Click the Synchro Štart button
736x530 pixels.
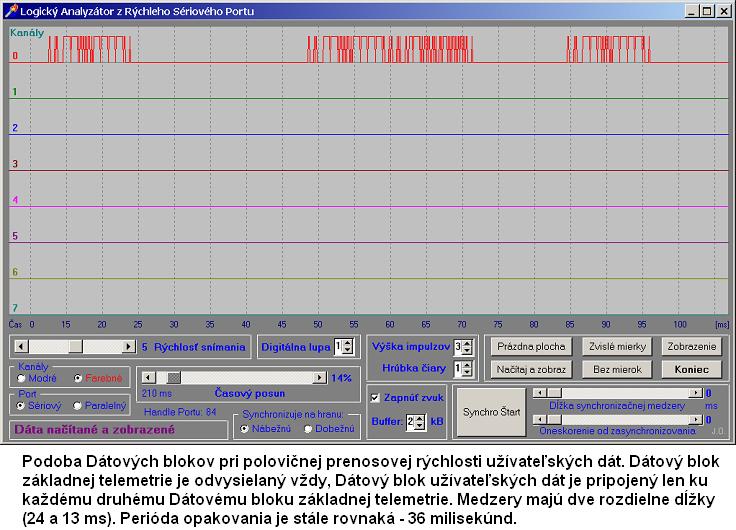click(x=491, y=412)
